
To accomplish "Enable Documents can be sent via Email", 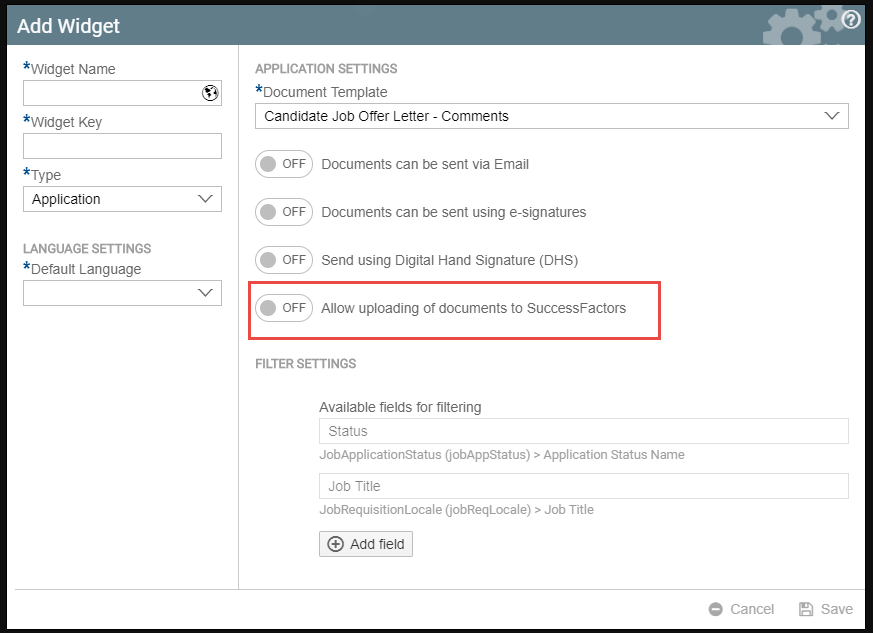I will (284, 164).
